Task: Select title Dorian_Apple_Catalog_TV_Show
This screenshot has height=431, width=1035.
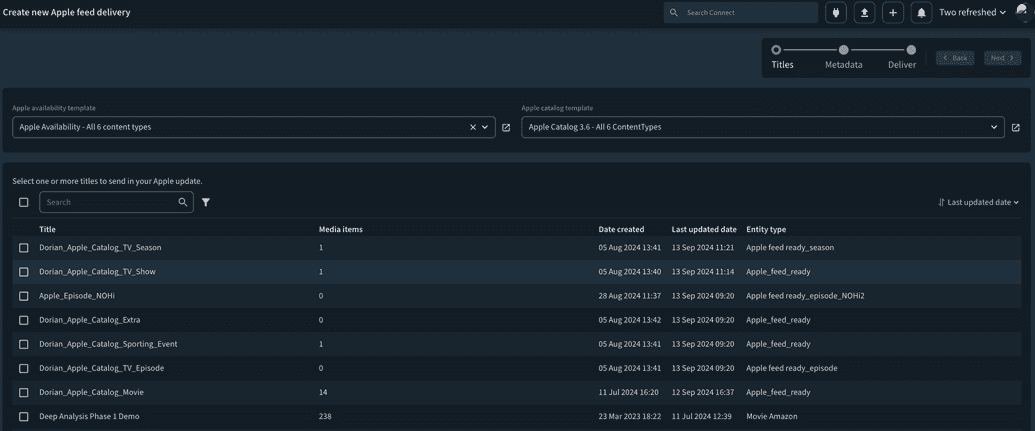Action: (97, 272)
